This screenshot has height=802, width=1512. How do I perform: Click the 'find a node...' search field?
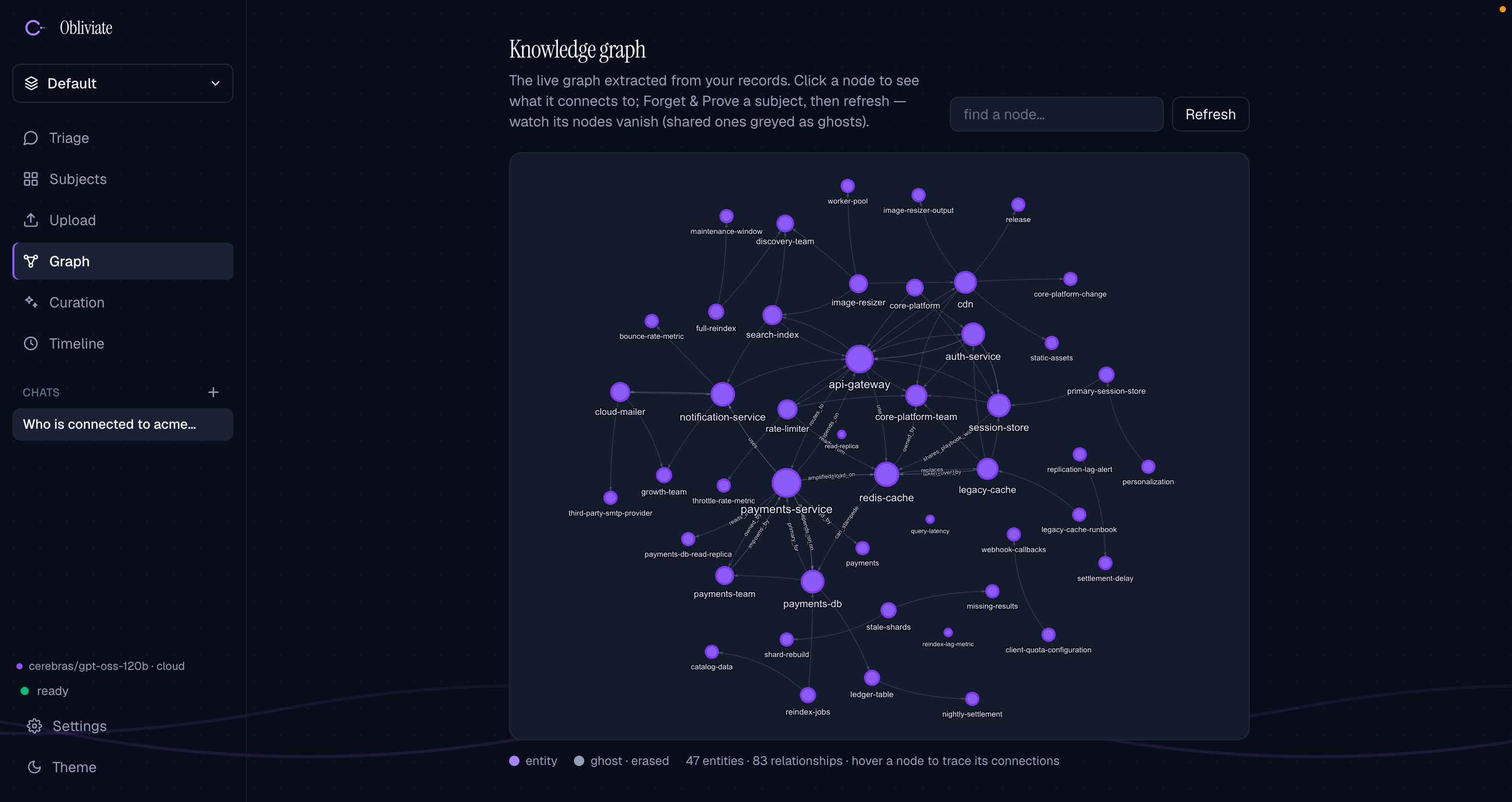click(1056, 115)
